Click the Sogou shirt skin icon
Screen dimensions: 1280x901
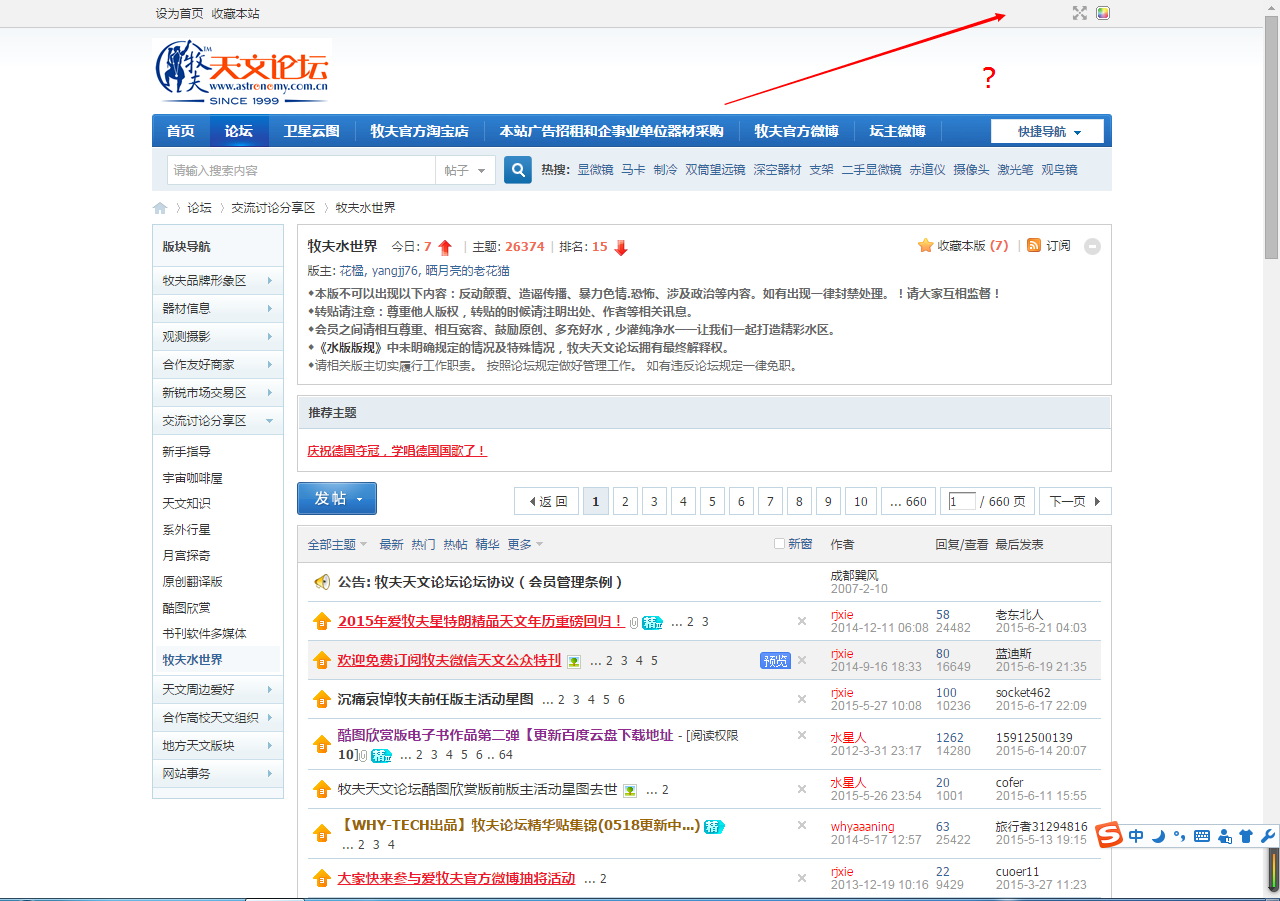pos(1246,836)
